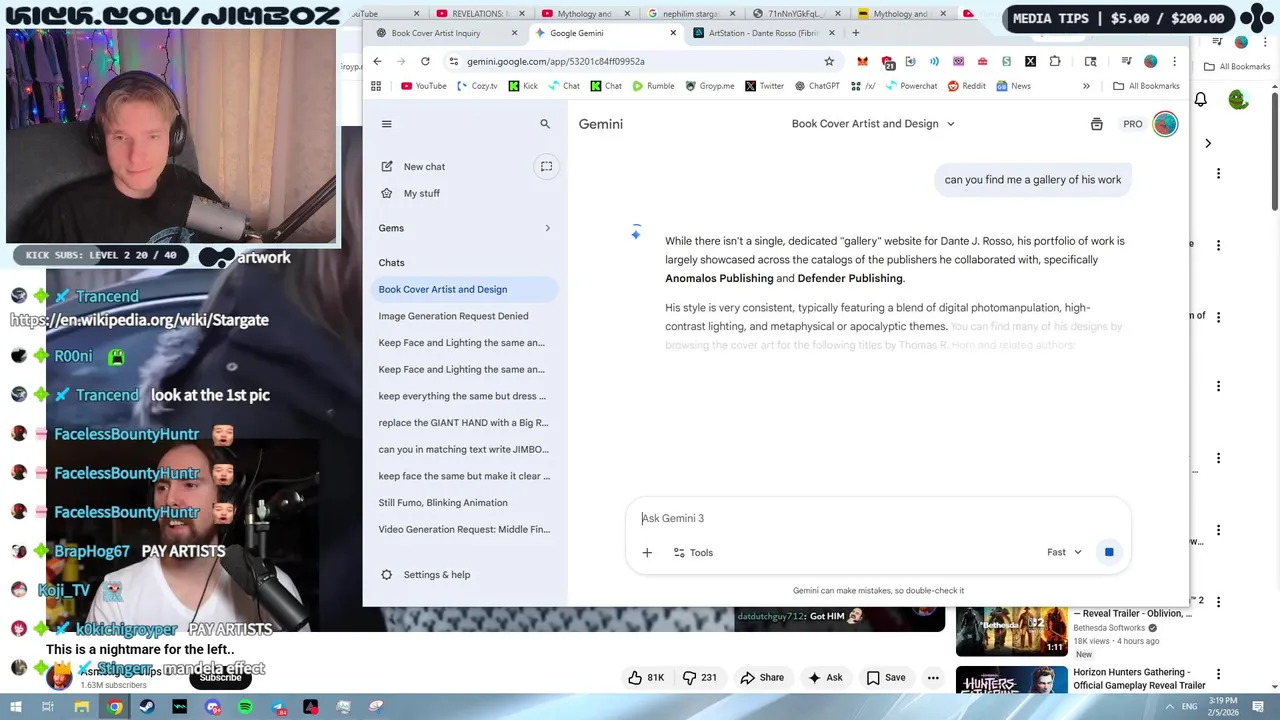Click temporary chat icon beside New chat

546,167
